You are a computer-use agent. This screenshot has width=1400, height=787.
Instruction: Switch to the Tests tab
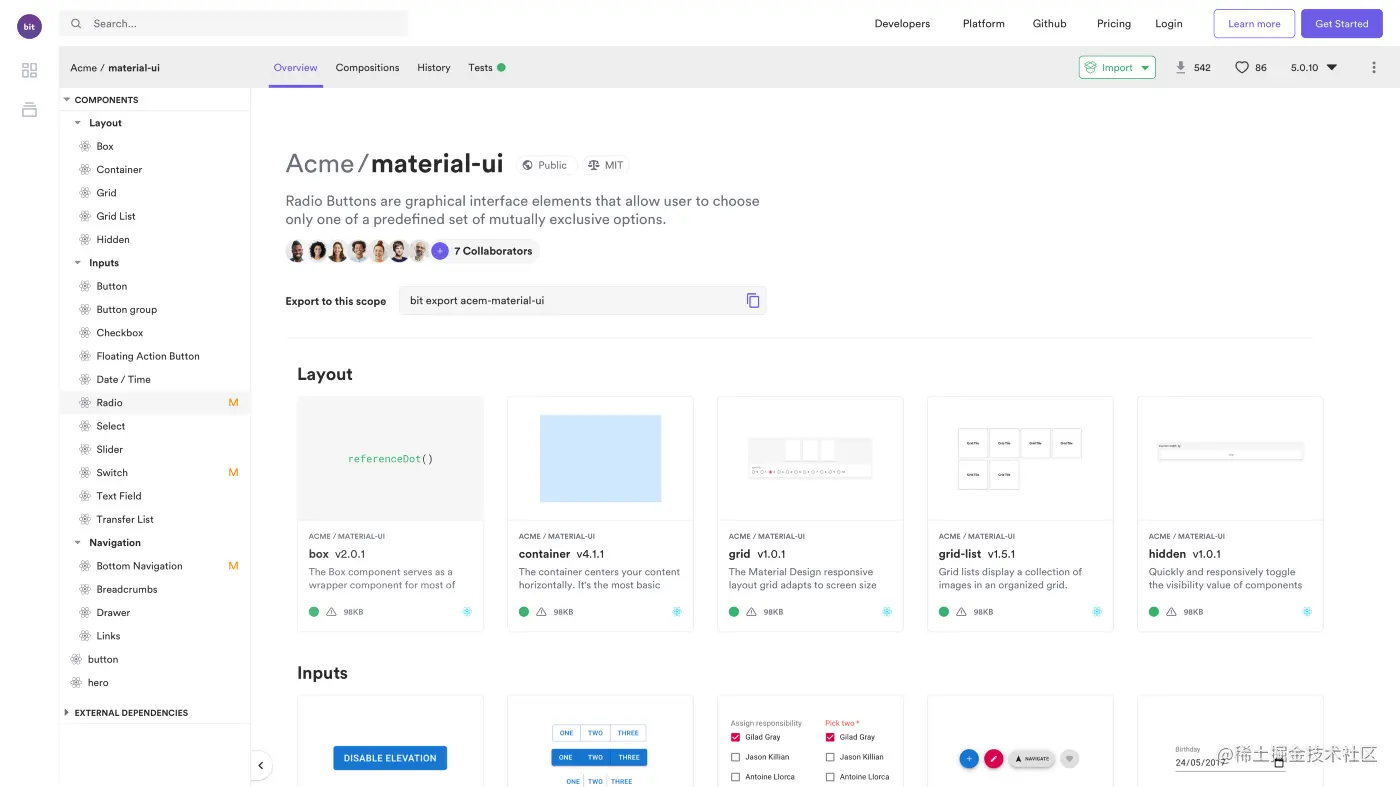(487, 67)
